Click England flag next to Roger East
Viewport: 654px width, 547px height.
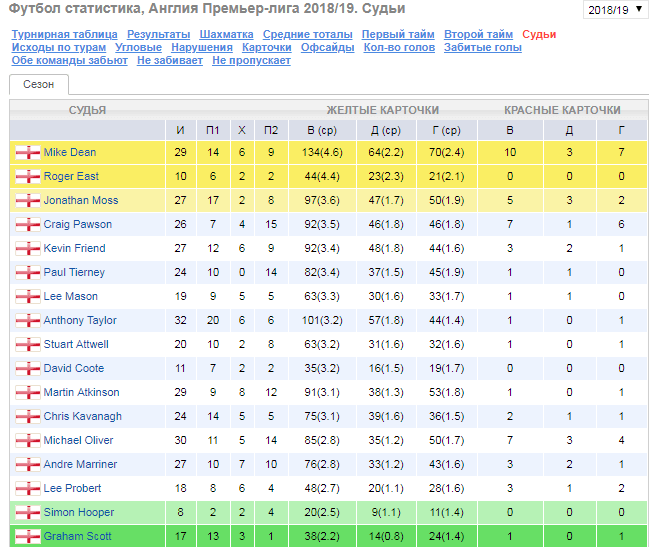point(28,177)
